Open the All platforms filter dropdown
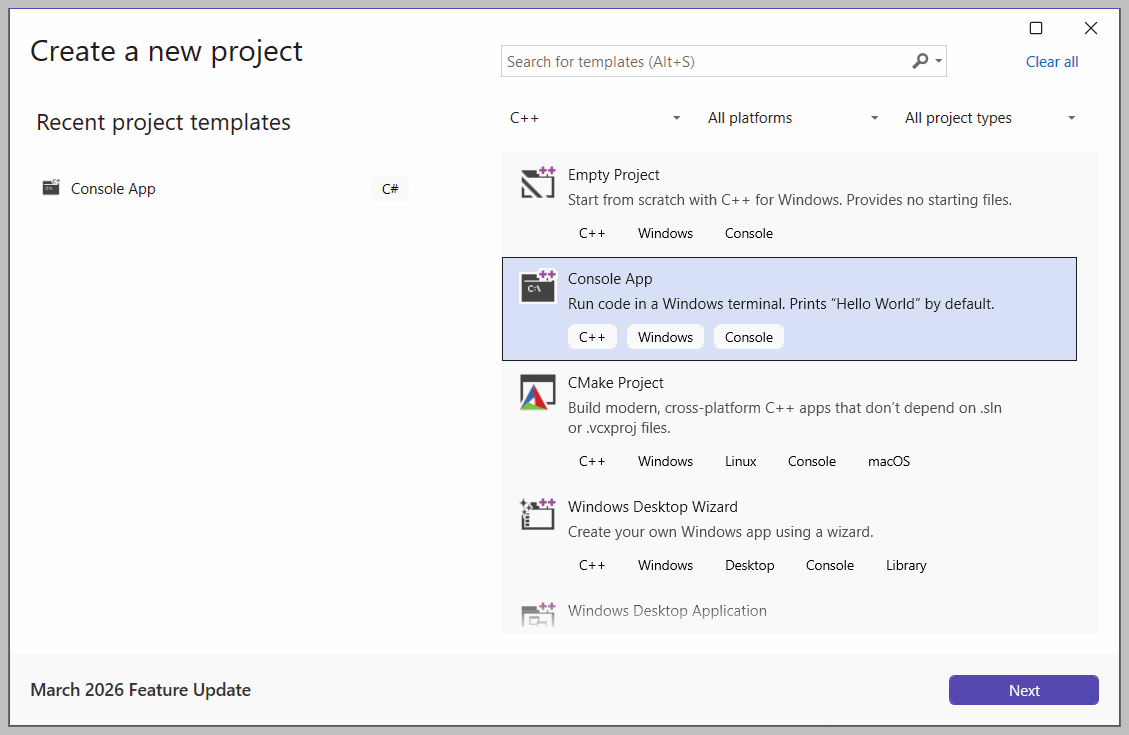This screenshot has height=735, width=1129. coord(793,118)
